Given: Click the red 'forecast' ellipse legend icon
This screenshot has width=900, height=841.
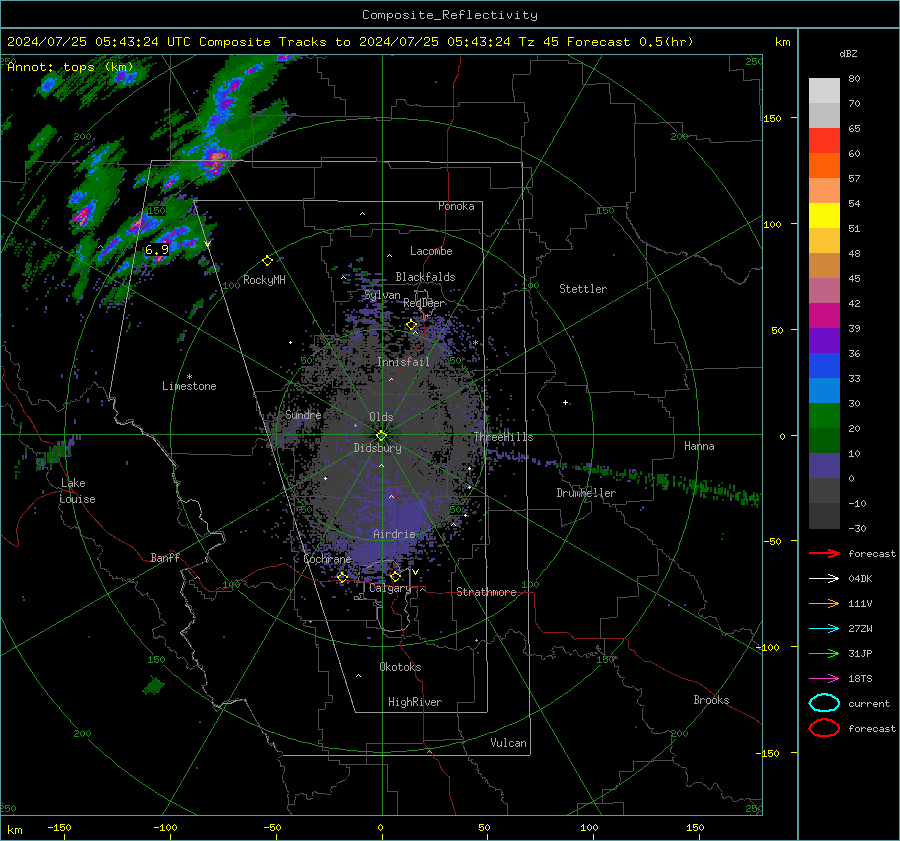Looking at the screenshot, I should tap(824, 728).
